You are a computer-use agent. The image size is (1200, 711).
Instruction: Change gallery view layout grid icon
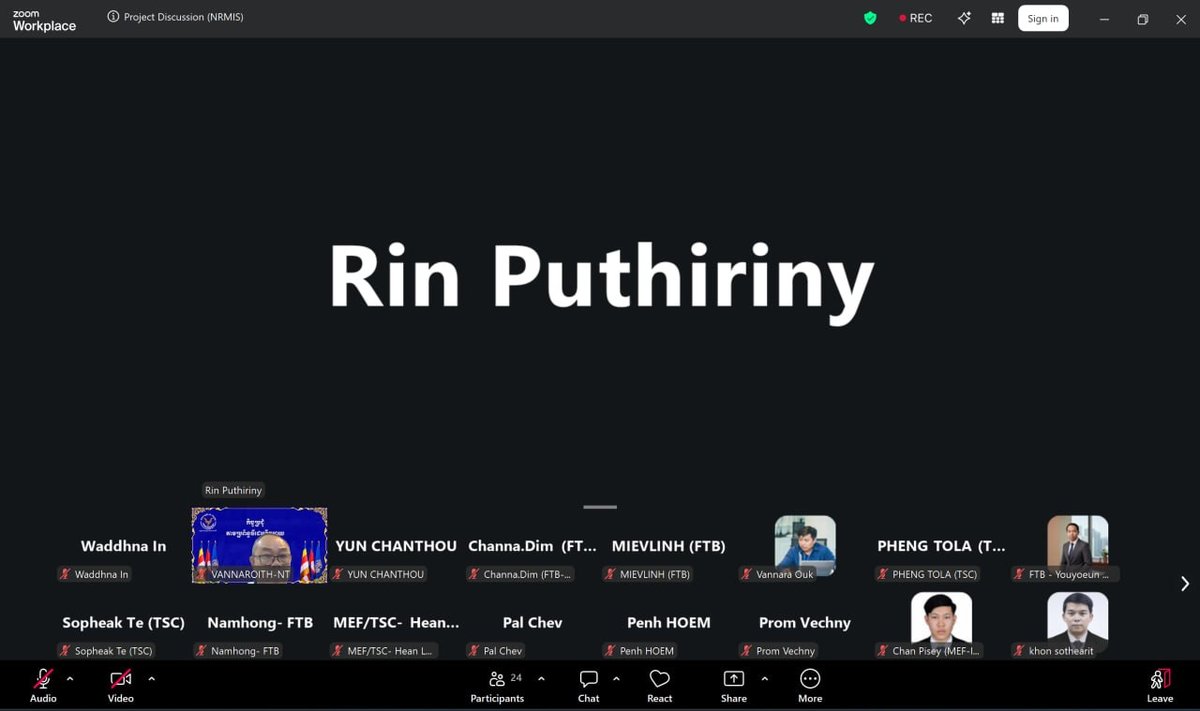point(997,18)
